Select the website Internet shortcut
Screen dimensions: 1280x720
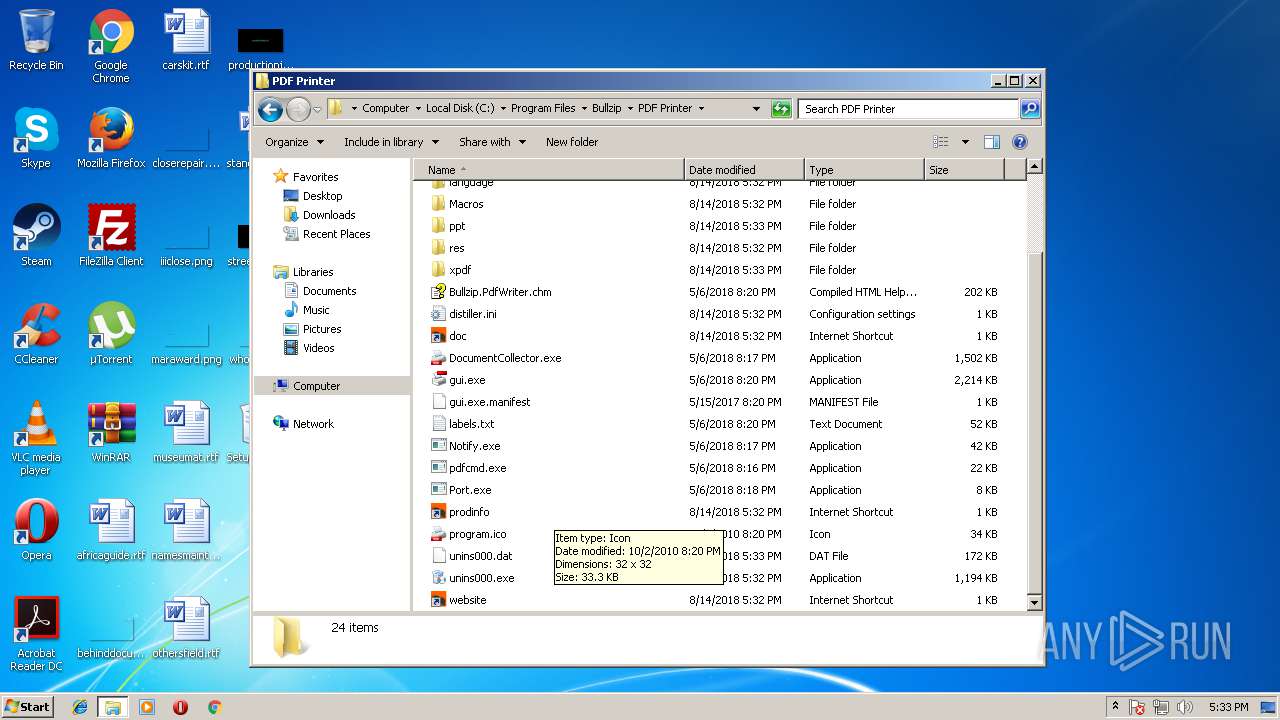pyautogui.click(x=467, y=600)
